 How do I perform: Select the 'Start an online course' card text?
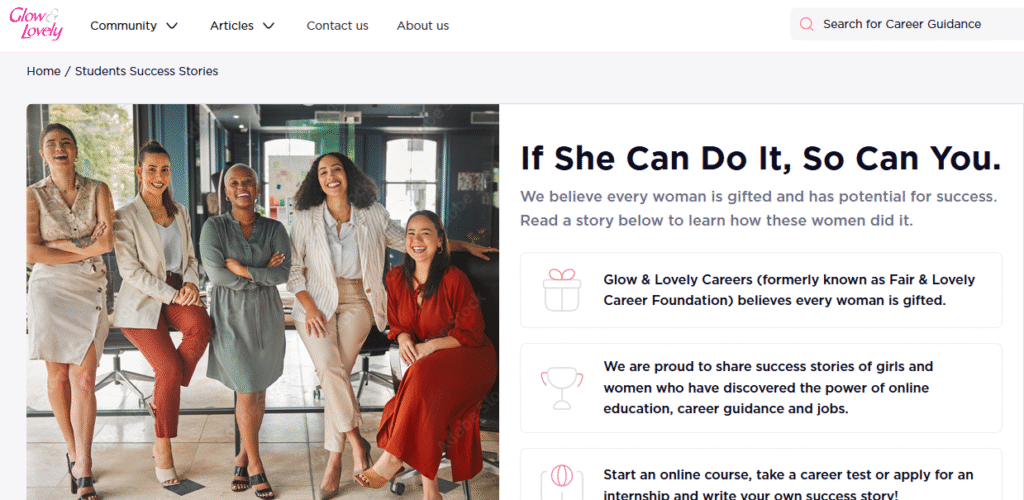coord(788,483)
